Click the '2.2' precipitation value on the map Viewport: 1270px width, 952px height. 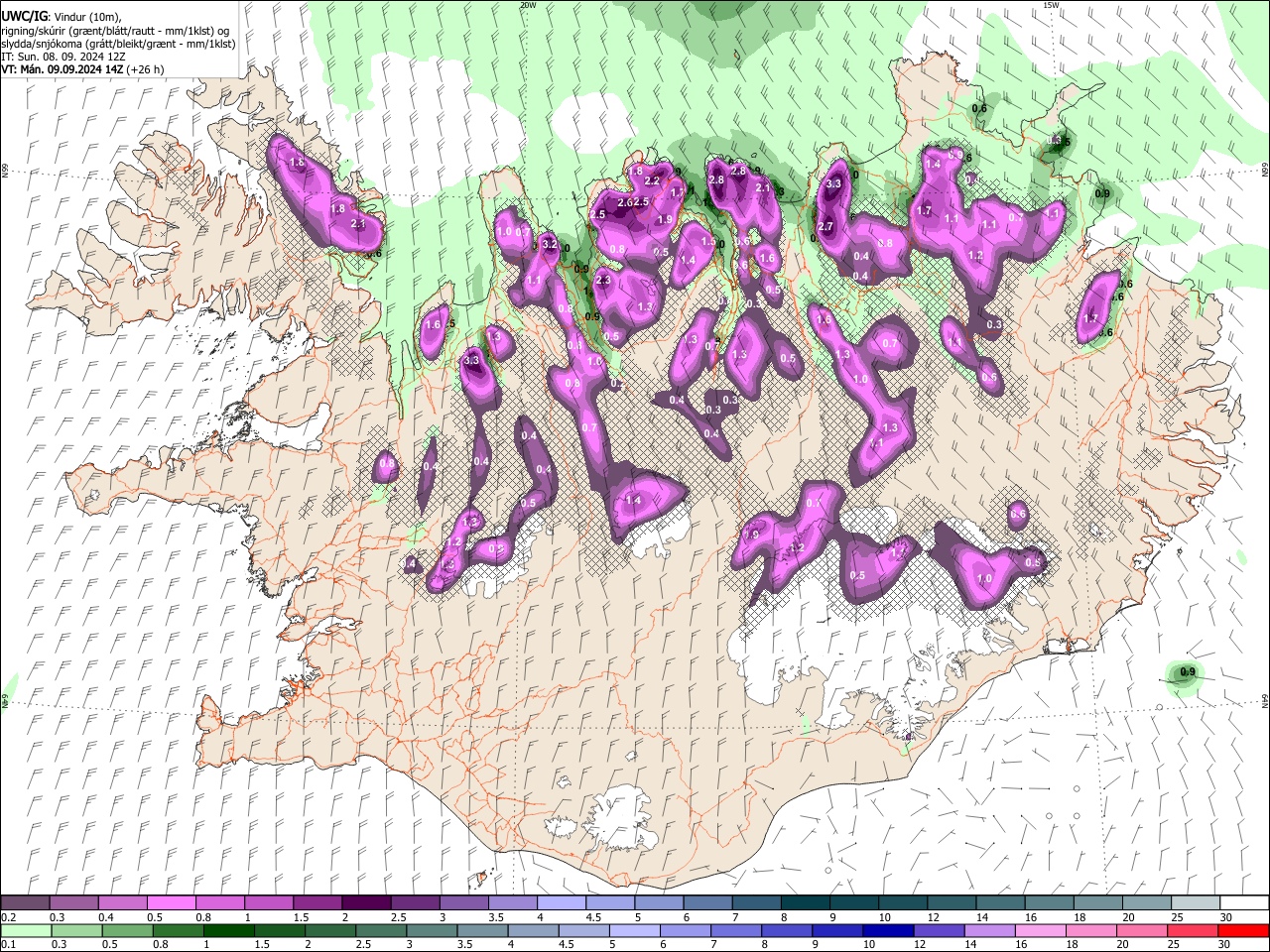[x=652, y=181]
